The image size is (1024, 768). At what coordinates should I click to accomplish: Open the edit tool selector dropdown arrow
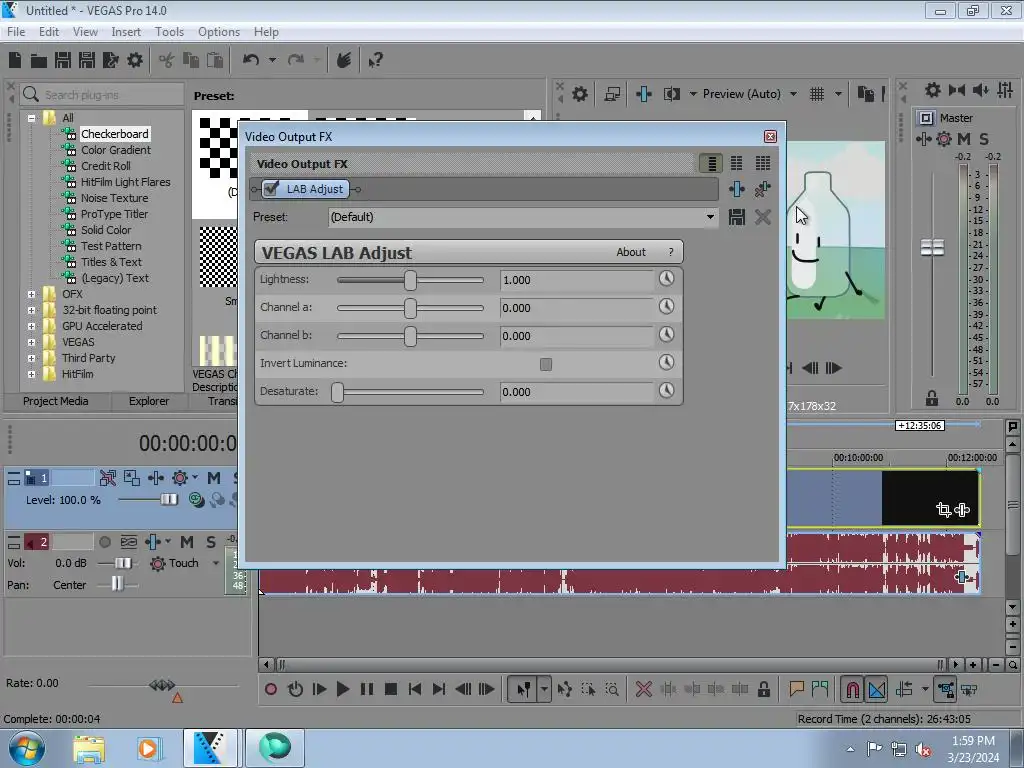coord(544,689)
